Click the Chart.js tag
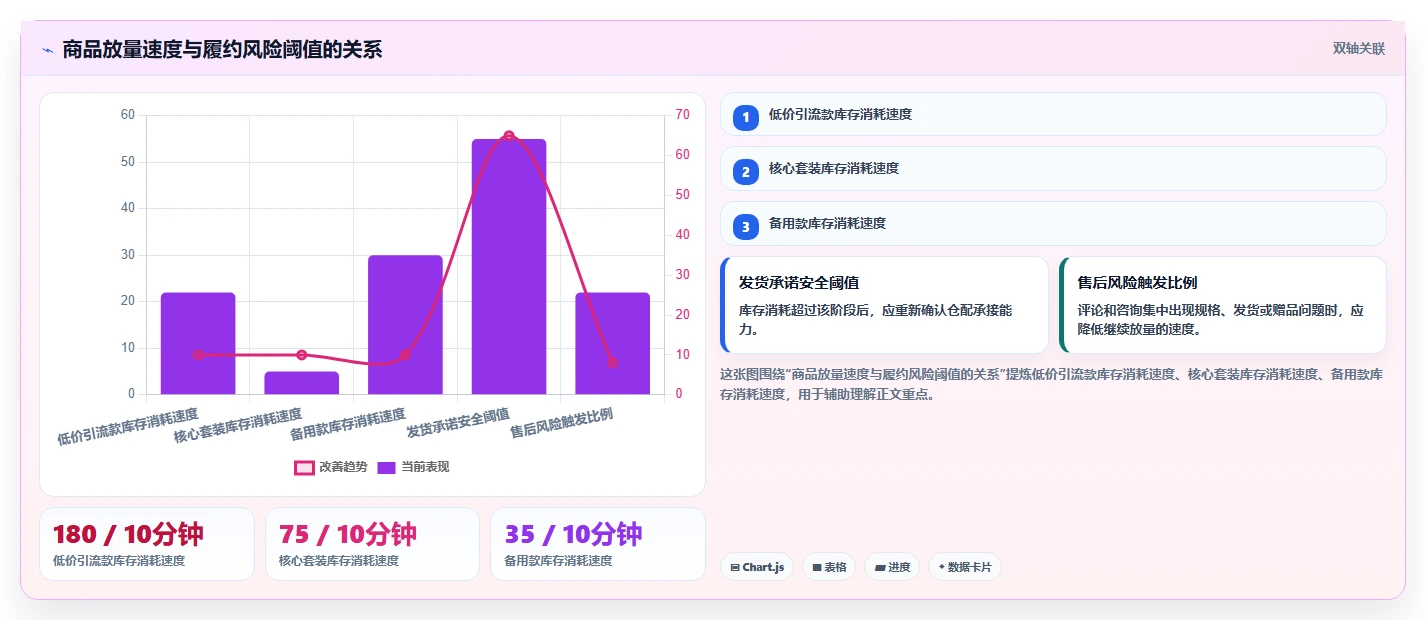1426x620 pixels. 757,567
